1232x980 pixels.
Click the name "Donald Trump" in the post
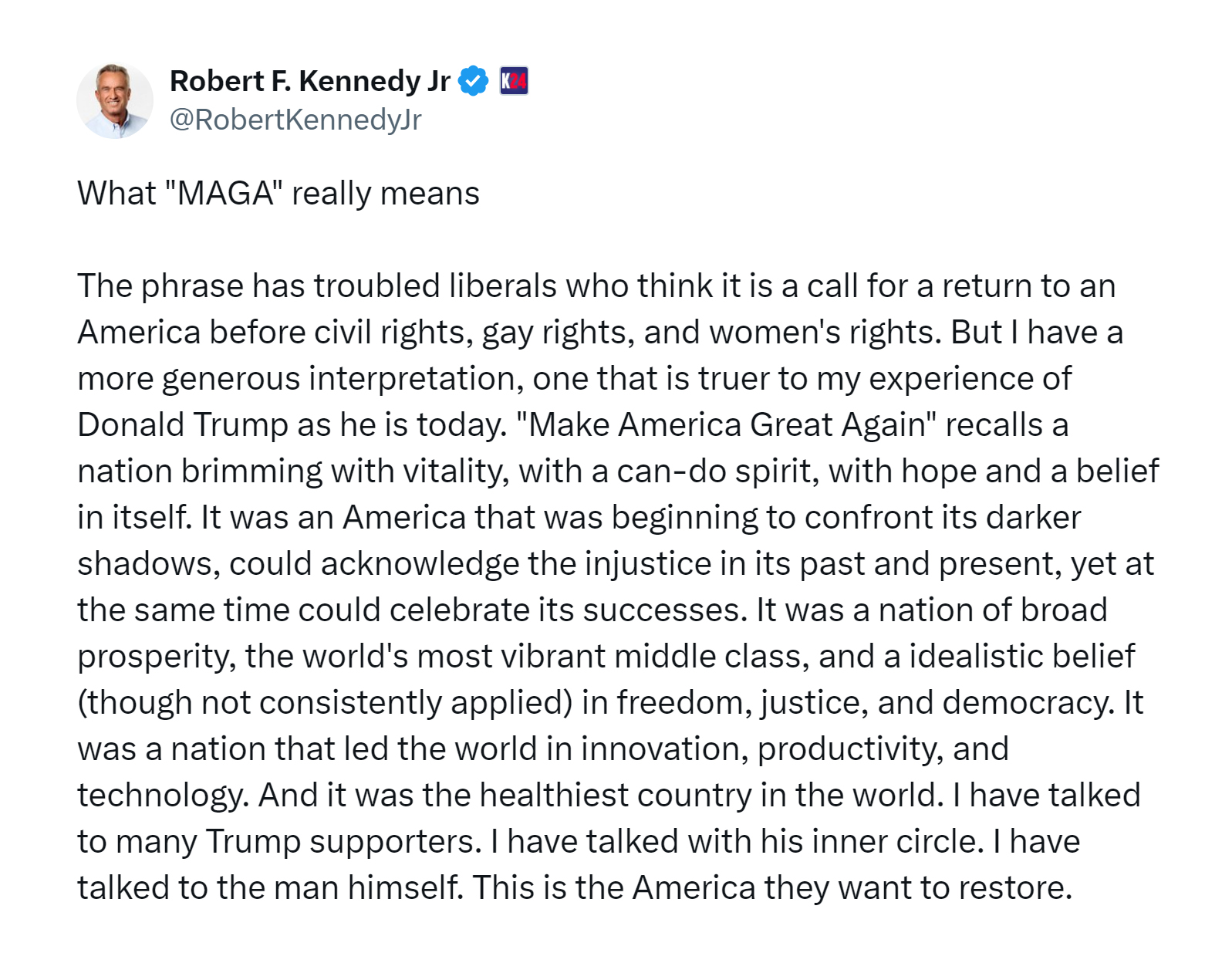183,425
